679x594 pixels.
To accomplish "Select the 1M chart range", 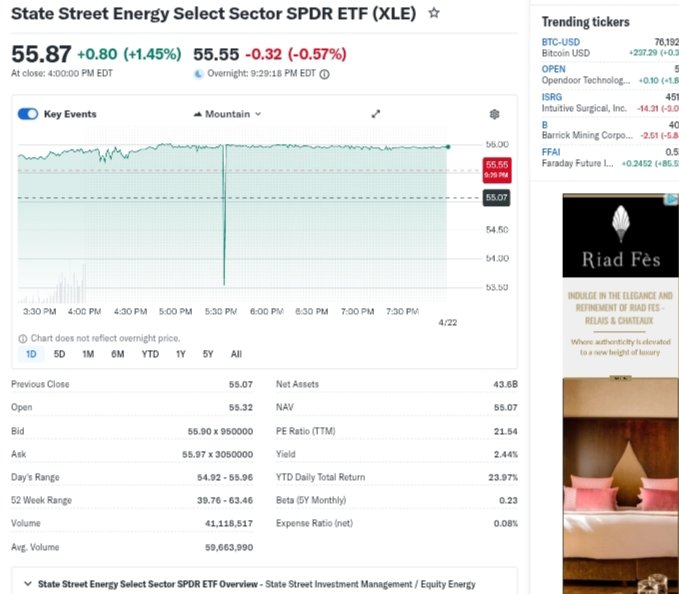I will [88, 354].
